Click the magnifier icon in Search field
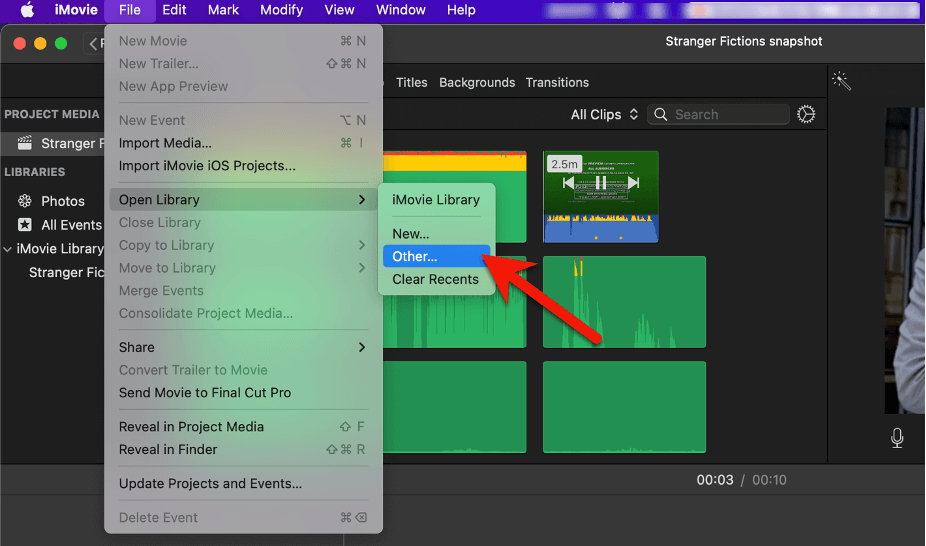Image resolution: width=926 pixels, height=546 pixels. tap(661, 115)
